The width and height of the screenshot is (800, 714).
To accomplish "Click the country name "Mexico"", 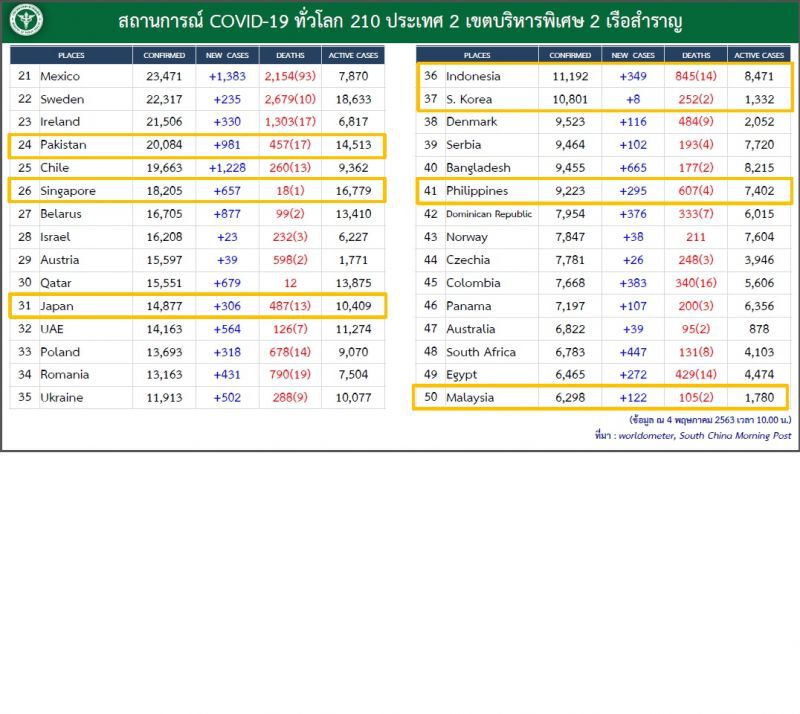I will point(60,77).
